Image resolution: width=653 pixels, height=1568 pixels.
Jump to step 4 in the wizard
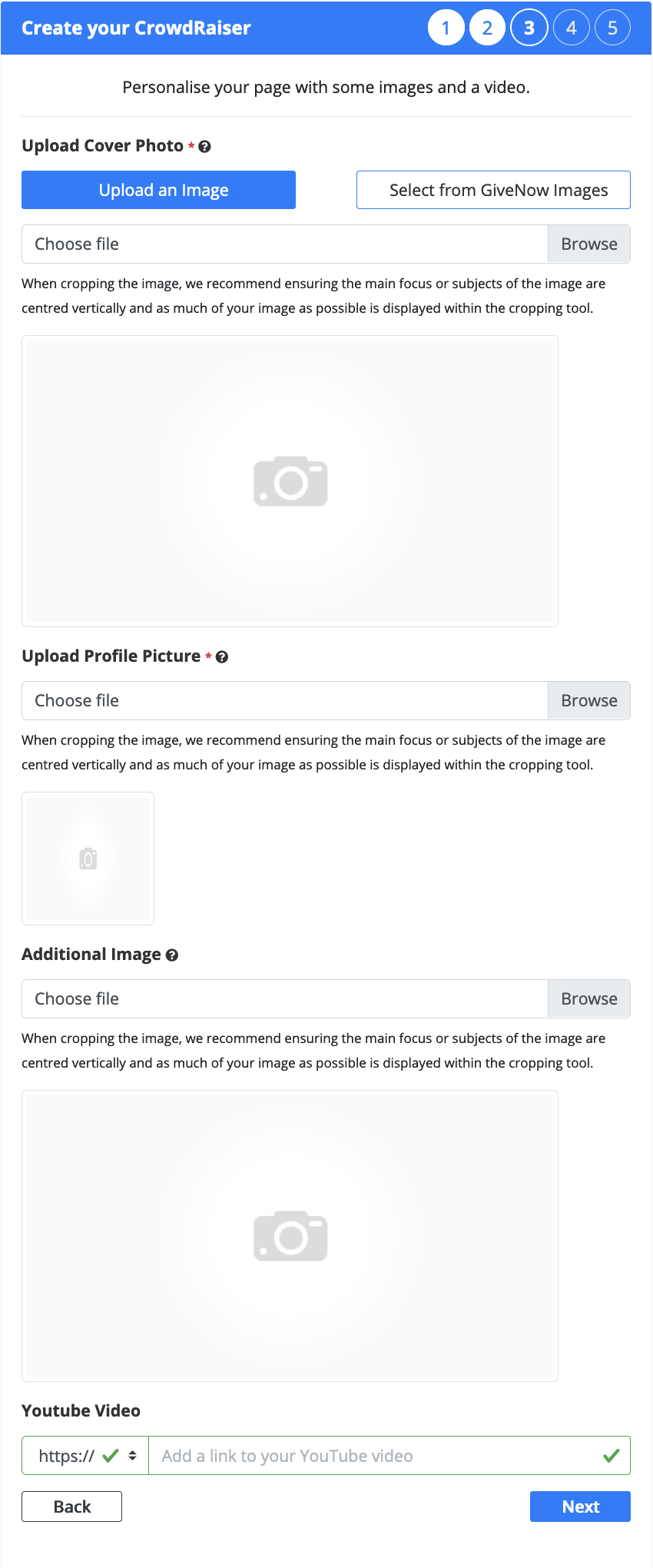(571, 28)
